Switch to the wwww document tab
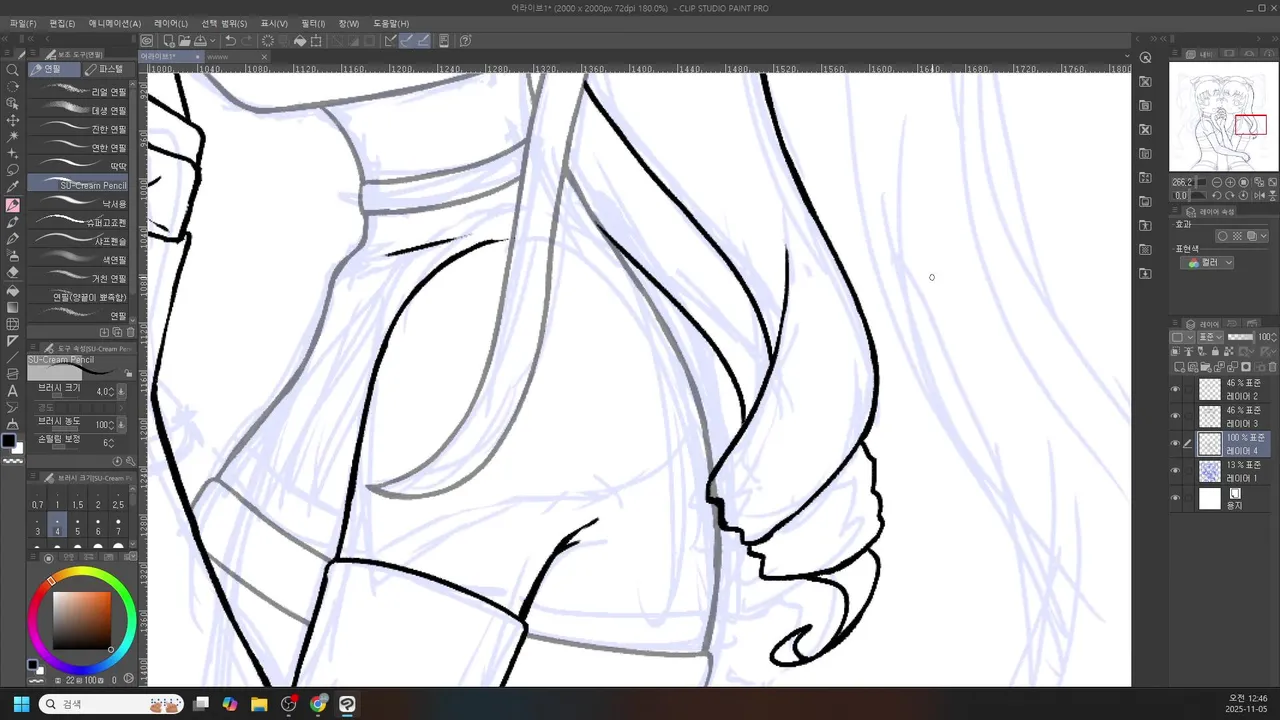This screenshot has height=720, width=1280. [240, 57]
